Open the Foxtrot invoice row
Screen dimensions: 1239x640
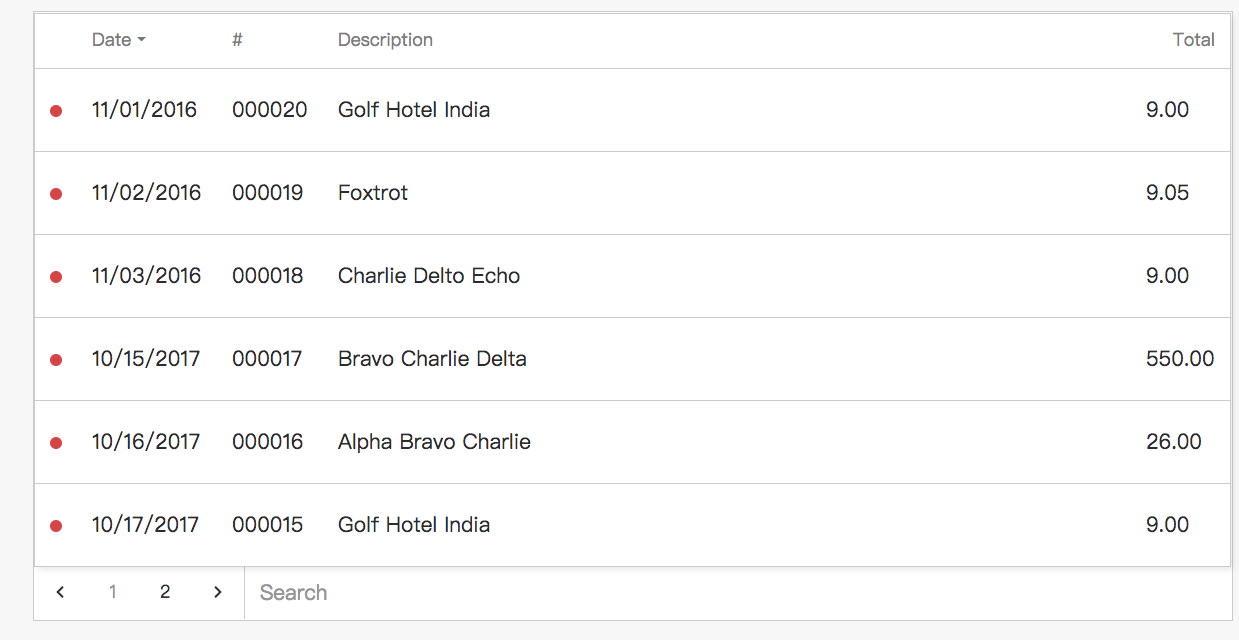pyautogui.click(x=632, y=193)
